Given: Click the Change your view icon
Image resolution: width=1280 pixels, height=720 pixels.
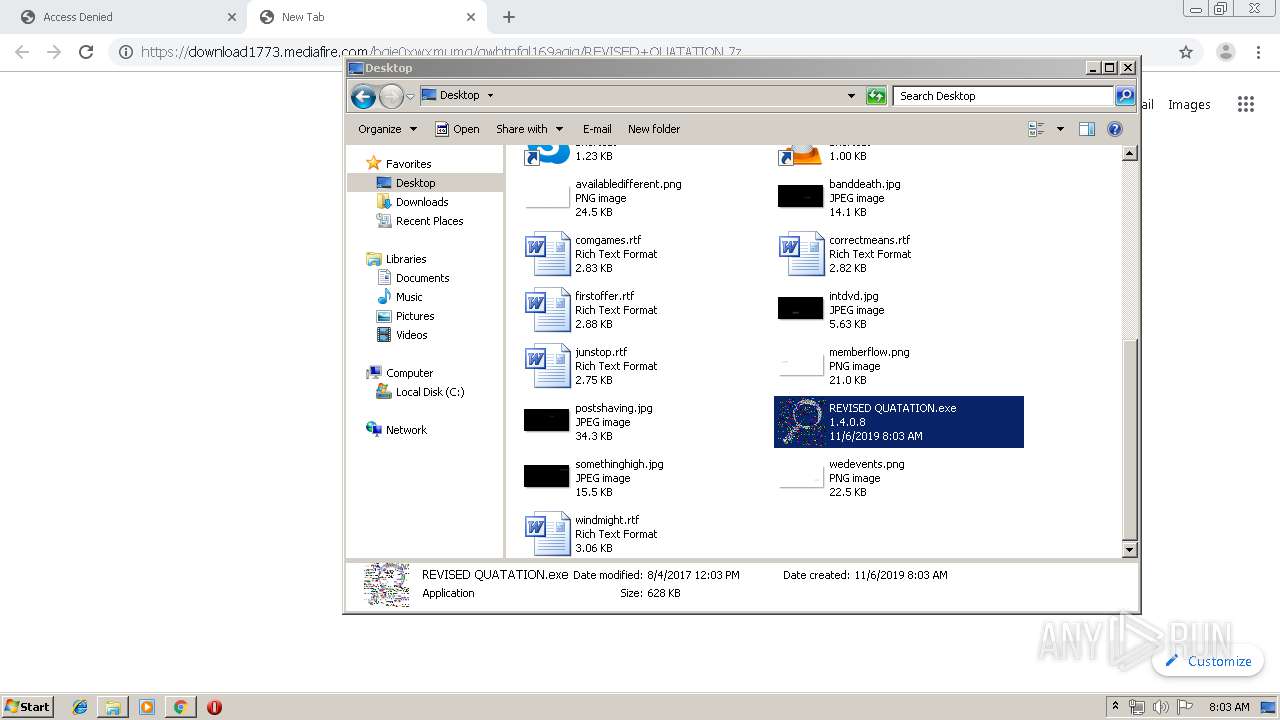Looking at the screenshot, I should pos(1036,129).
